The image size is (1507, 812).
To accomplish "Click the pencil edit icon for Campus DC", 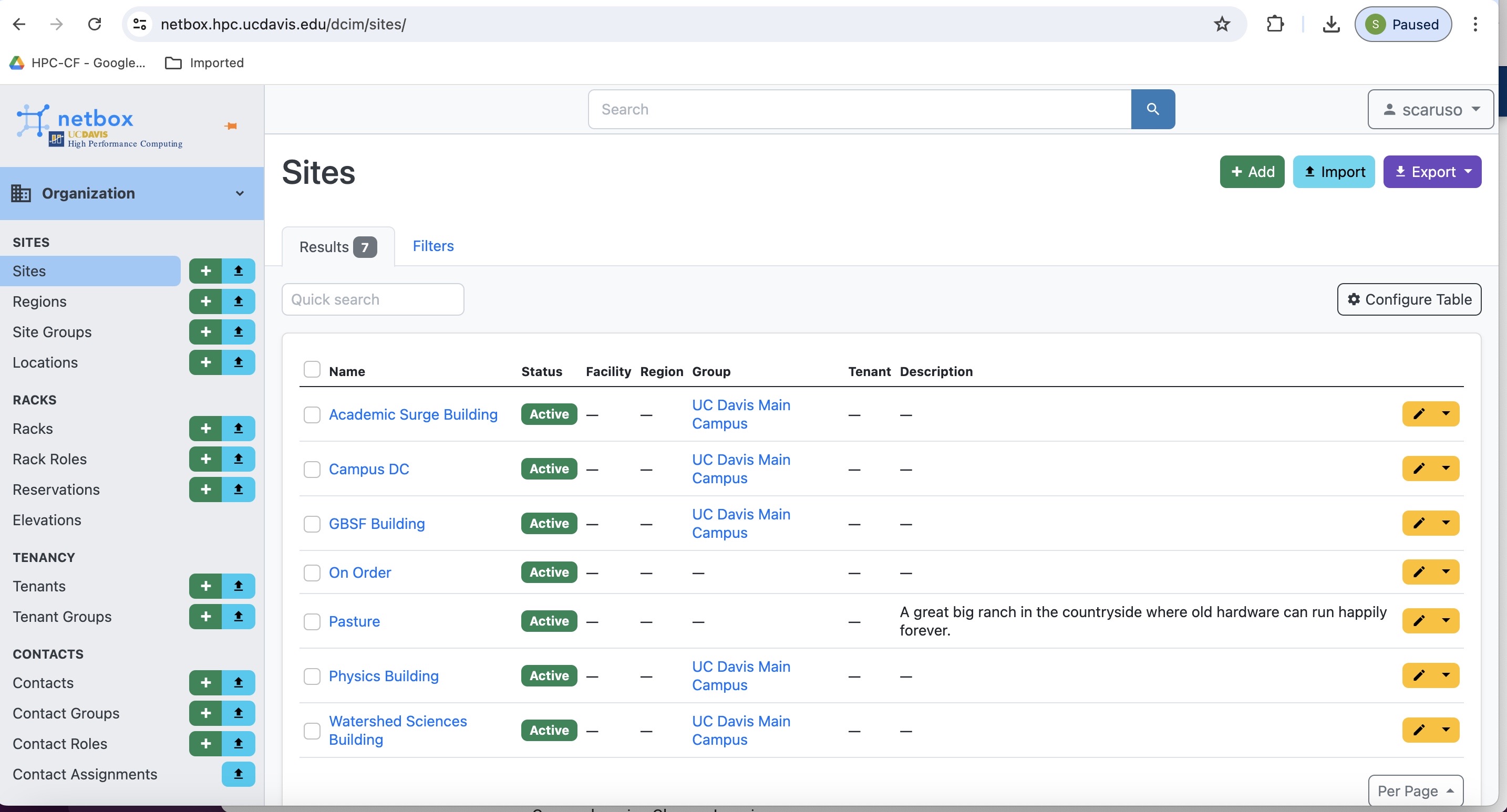I will click(1419, 469).
